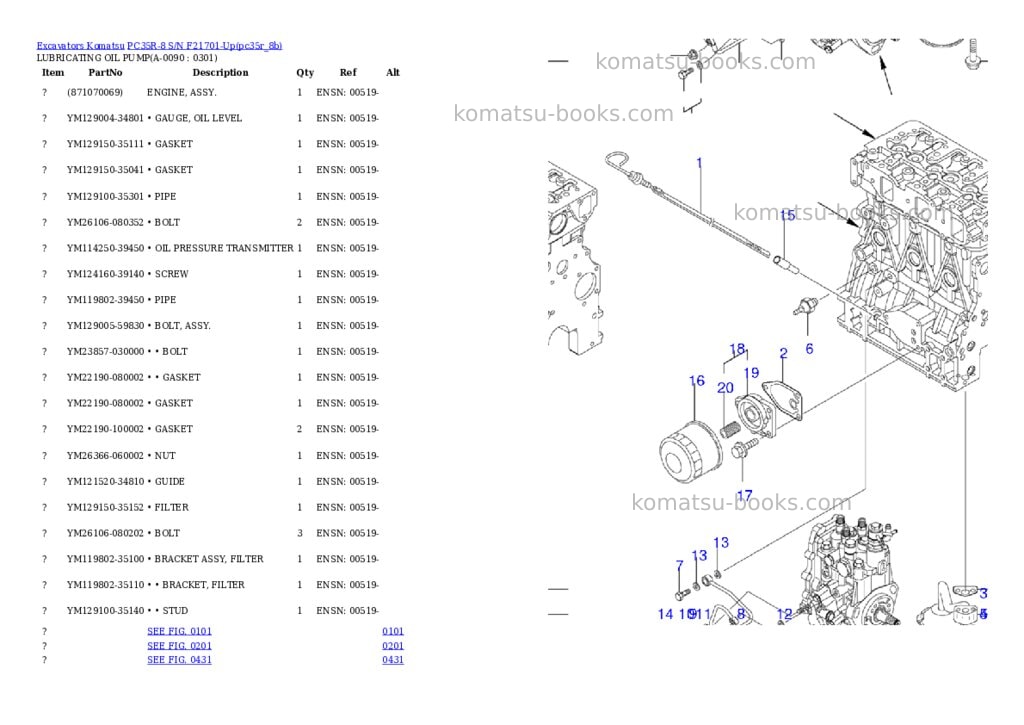Click diagram callout 2 for the gasket

coord(784,353)
